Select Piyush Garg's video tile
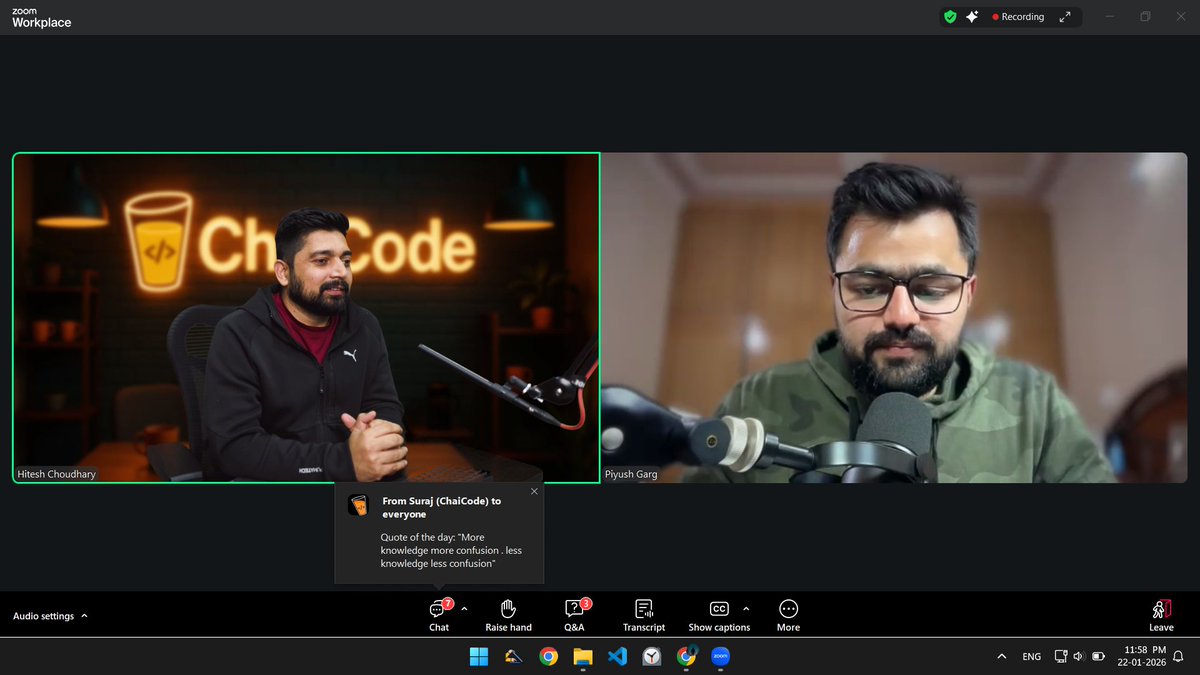 pyautogui.click(x=894, y=318)
